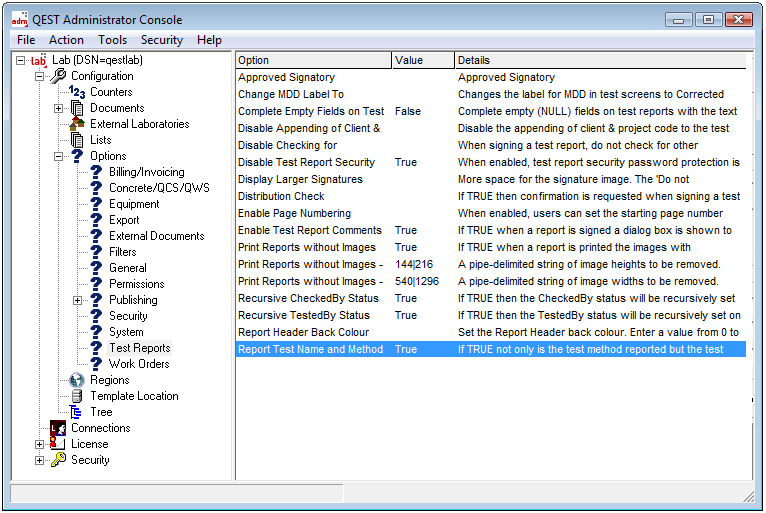Select the Work Orders tree item

[139, 364]
